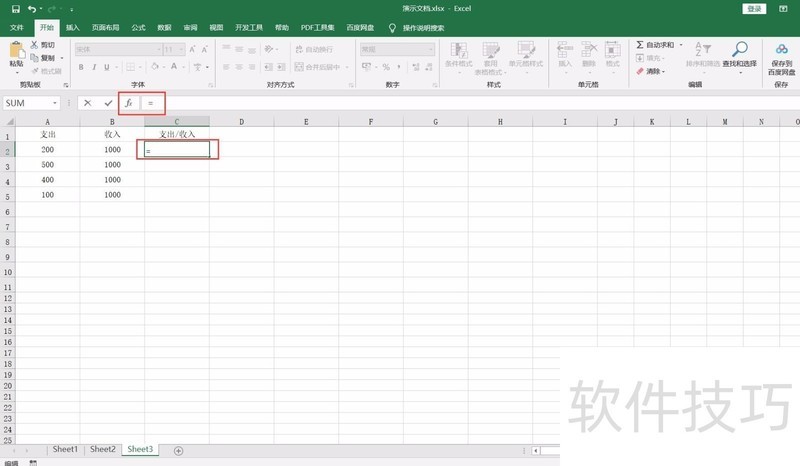
Task: Click the Cut (剪切) scissors icon
Action: click(x=34, y=45)
